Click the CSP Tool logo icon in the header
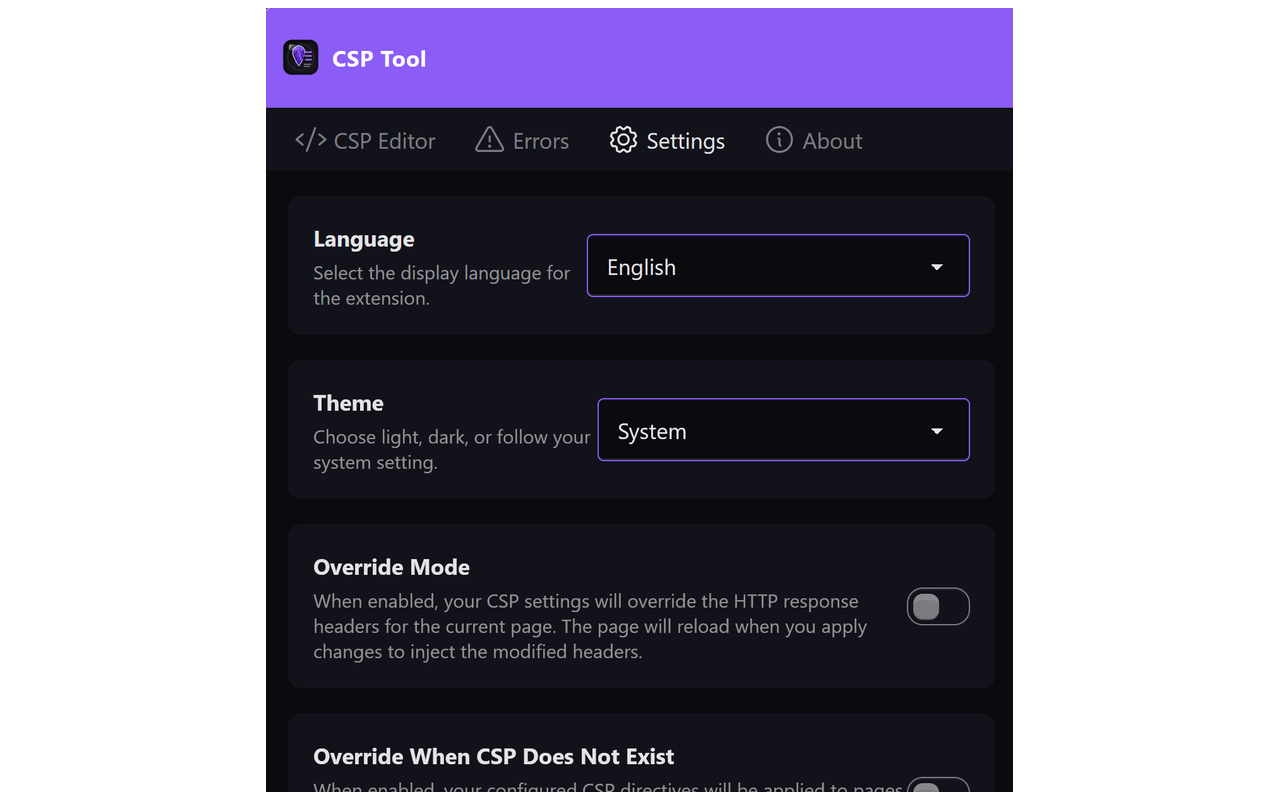1280x800 pixels. point(299,57)
